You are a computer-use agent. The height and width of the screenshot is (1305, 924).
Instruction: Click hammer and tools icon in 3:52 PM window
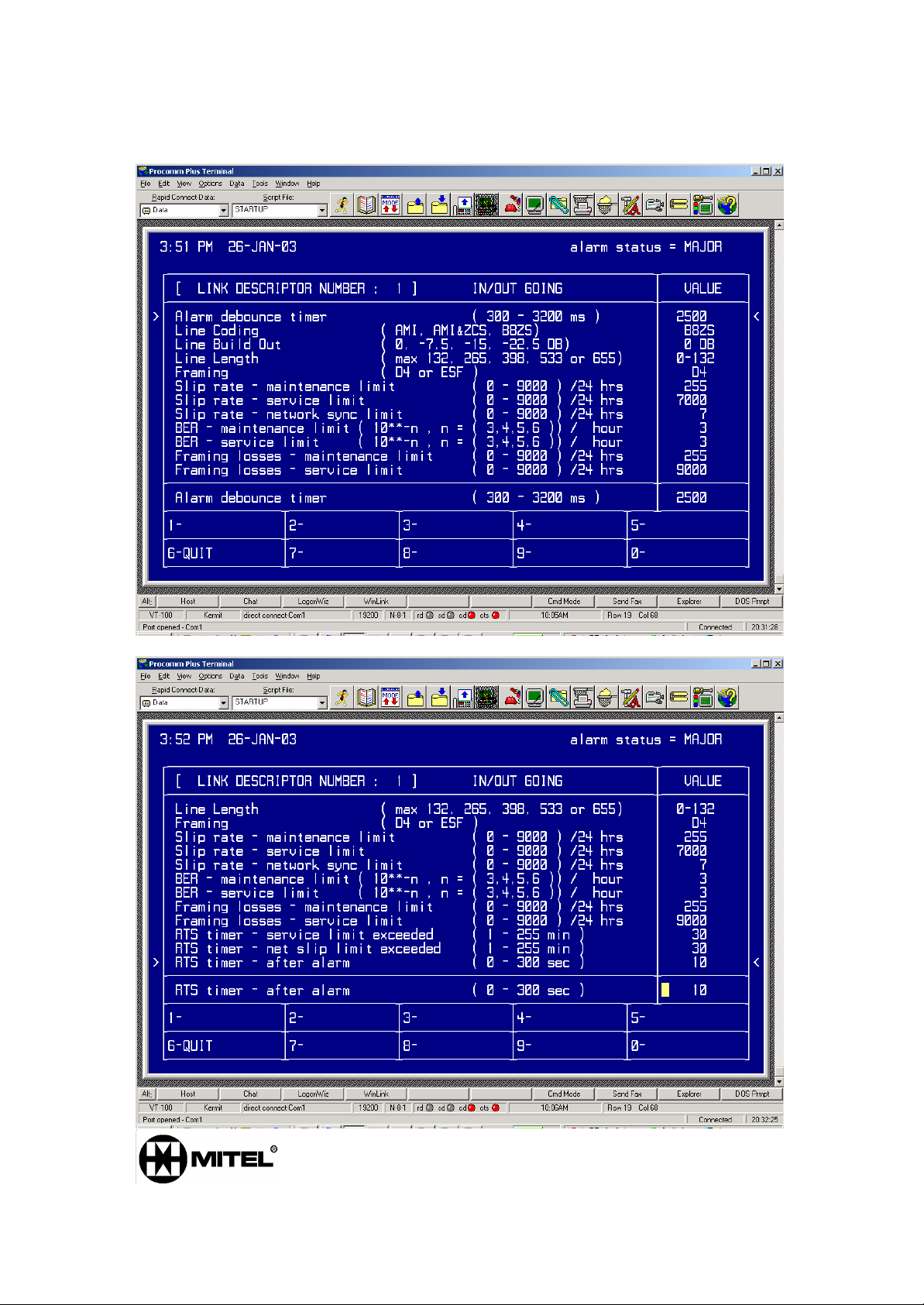tap(630, 698)
